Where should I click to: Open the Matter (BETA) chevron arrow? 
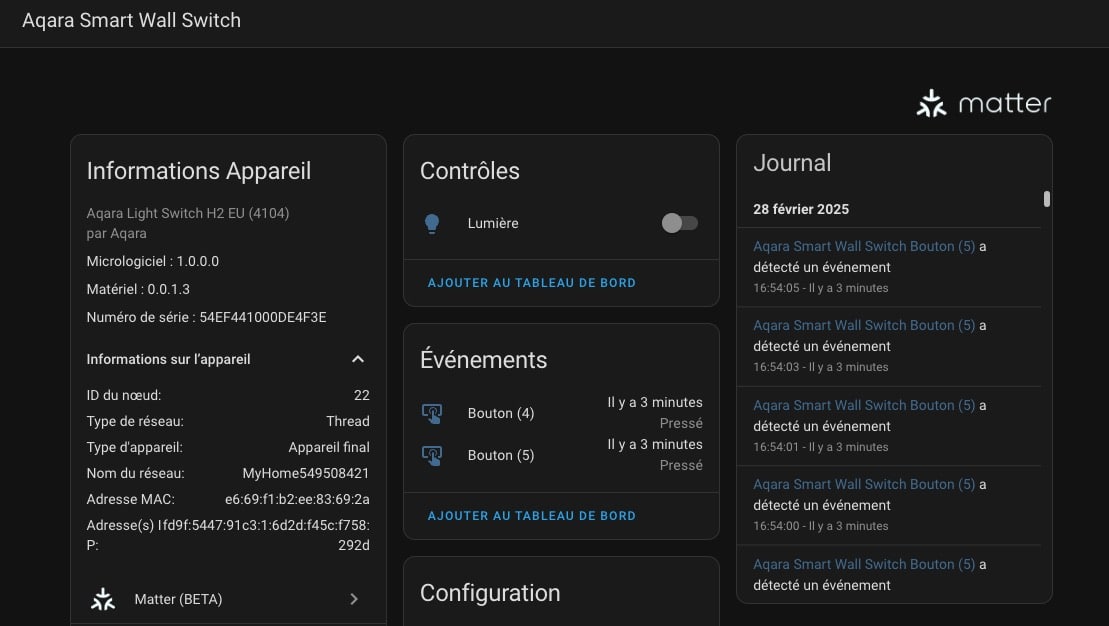tap(354, 599)
